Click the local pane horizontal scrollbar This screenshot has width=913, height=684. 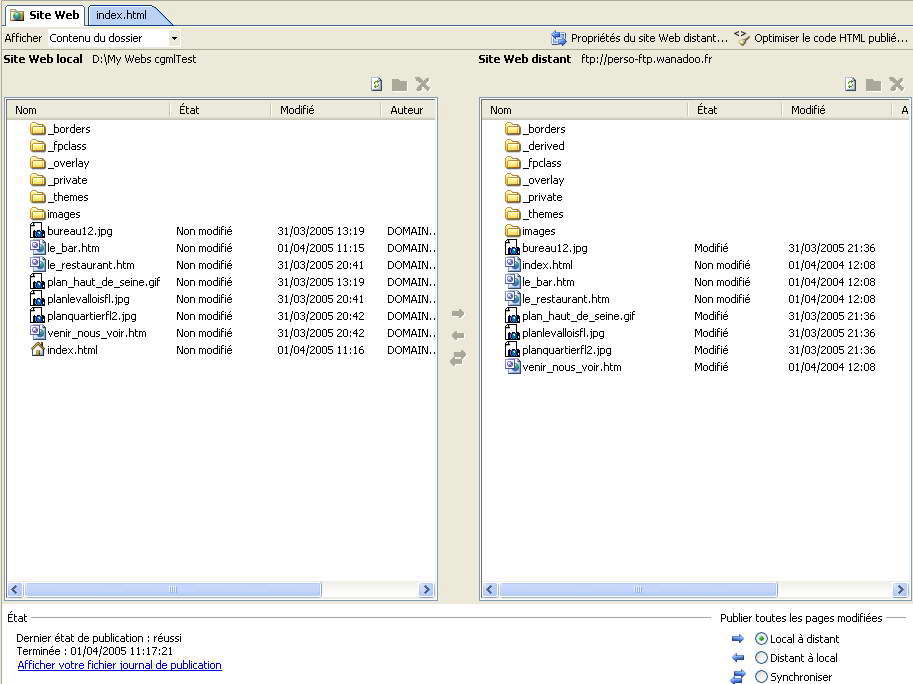point(221,590)
